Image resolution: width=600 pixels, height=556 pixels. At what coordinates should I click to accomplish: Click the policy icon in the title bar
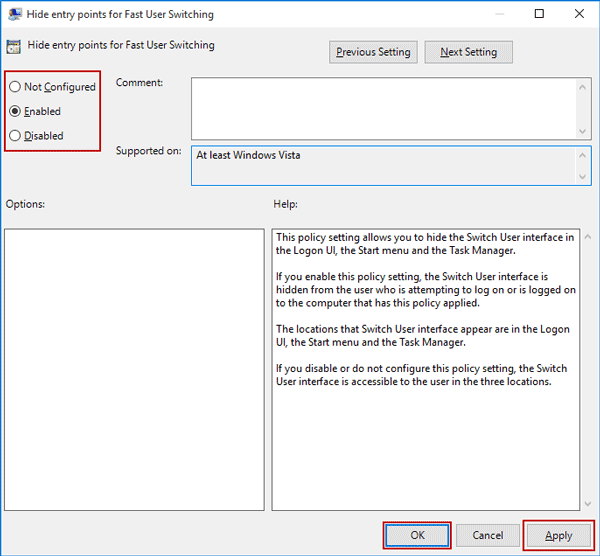point(13,14)
